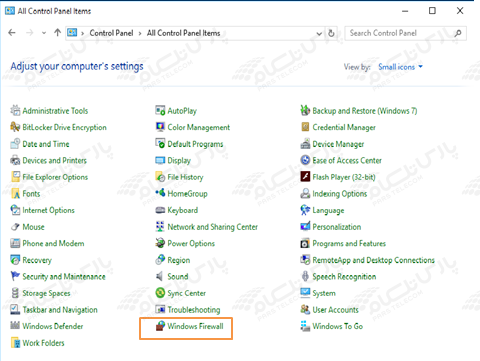Open the Programs and Features link

coord(349,243)
